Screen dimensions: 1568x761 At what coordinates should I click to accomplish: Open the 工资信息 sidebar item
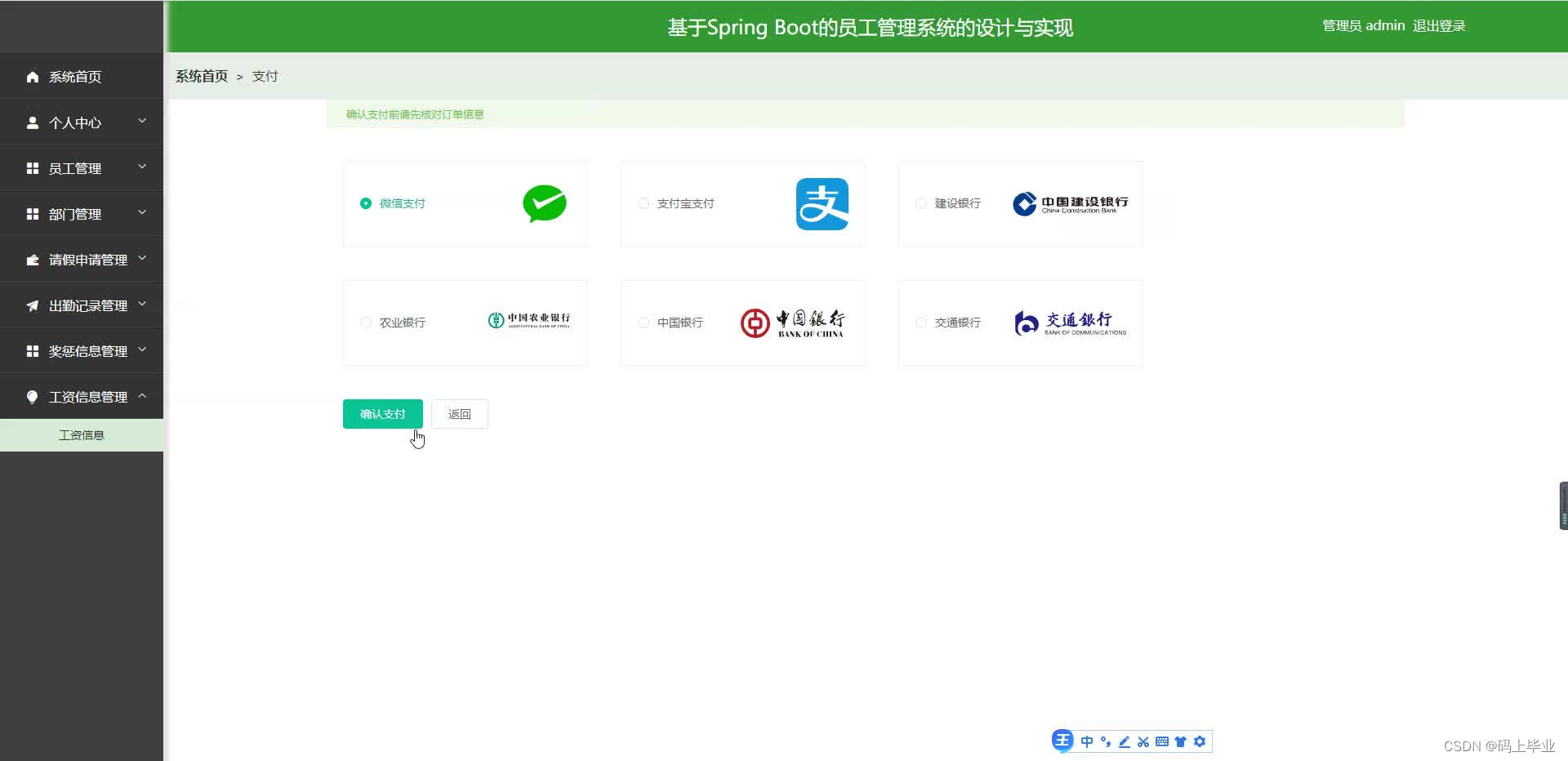coord(82,434)
